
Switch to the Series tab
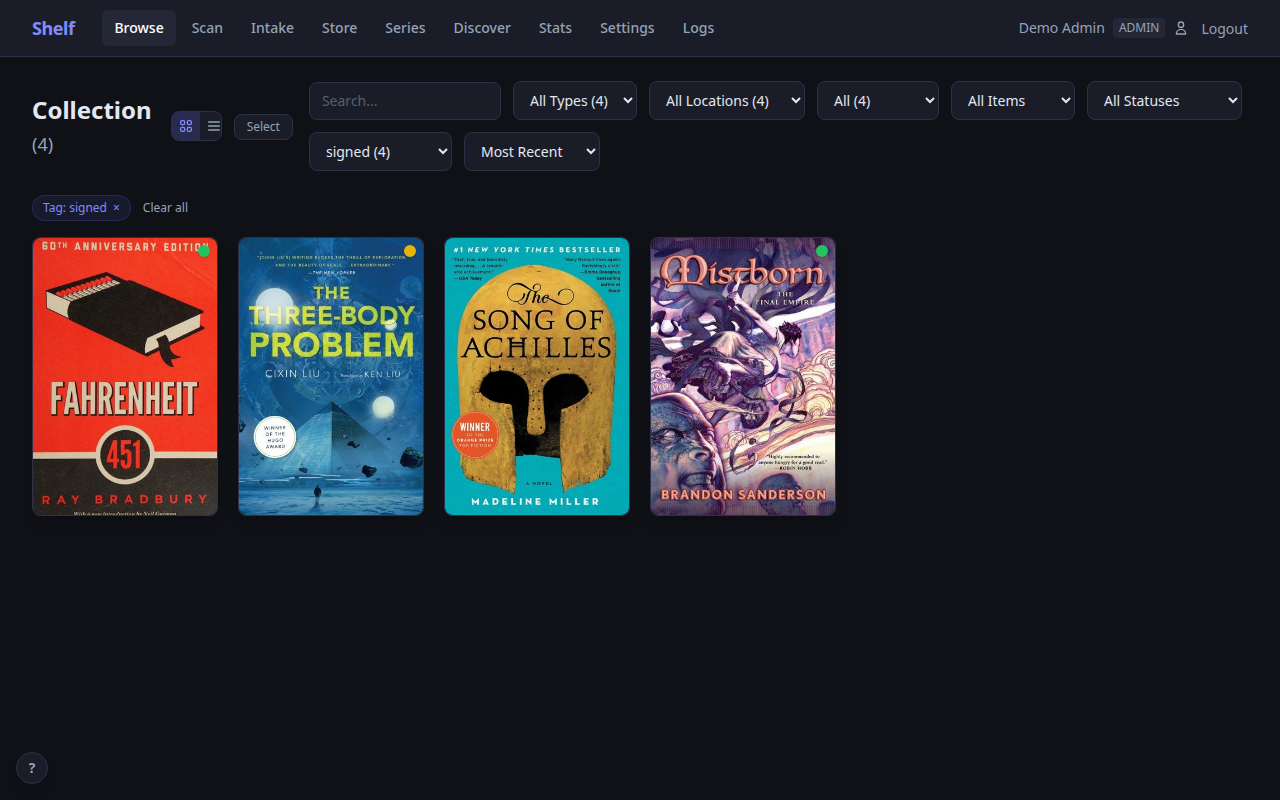coord(405,28)
